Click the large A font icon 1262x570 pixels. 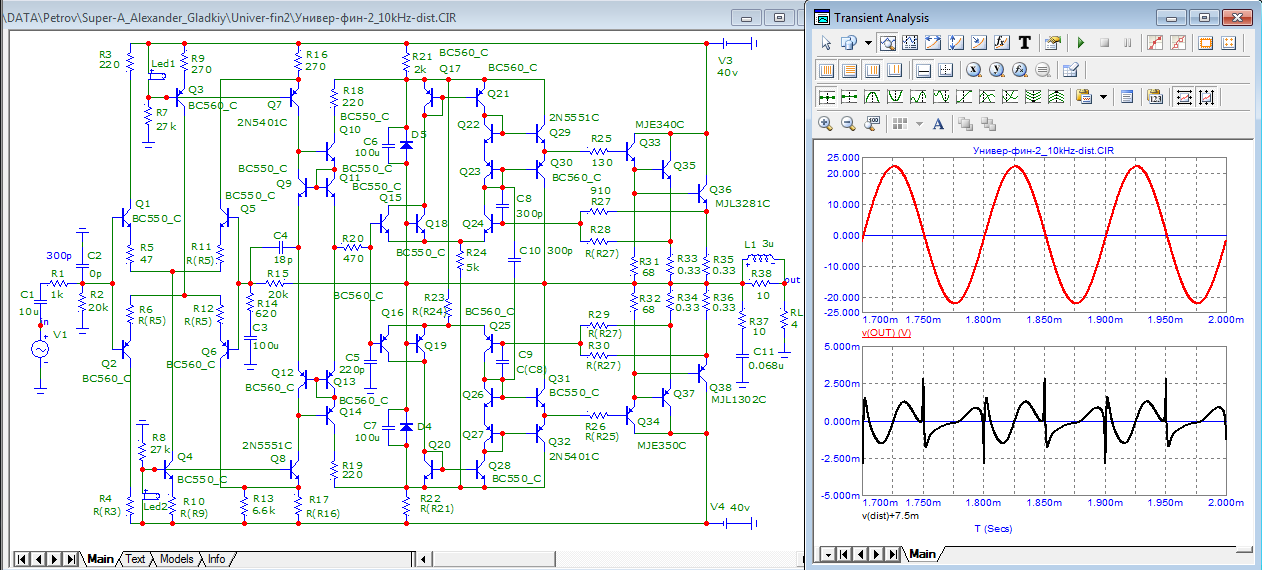[938, 124]
